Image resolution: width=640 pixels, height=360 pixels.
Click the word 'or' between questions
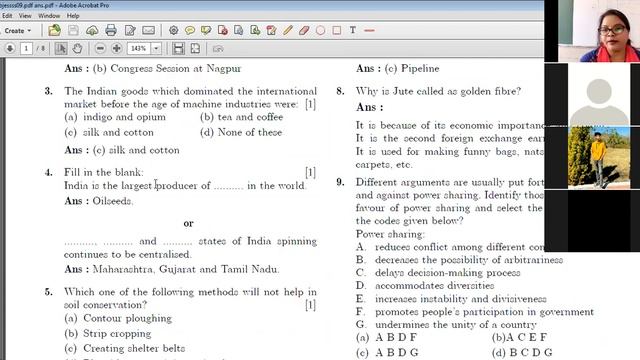(188, 223)
